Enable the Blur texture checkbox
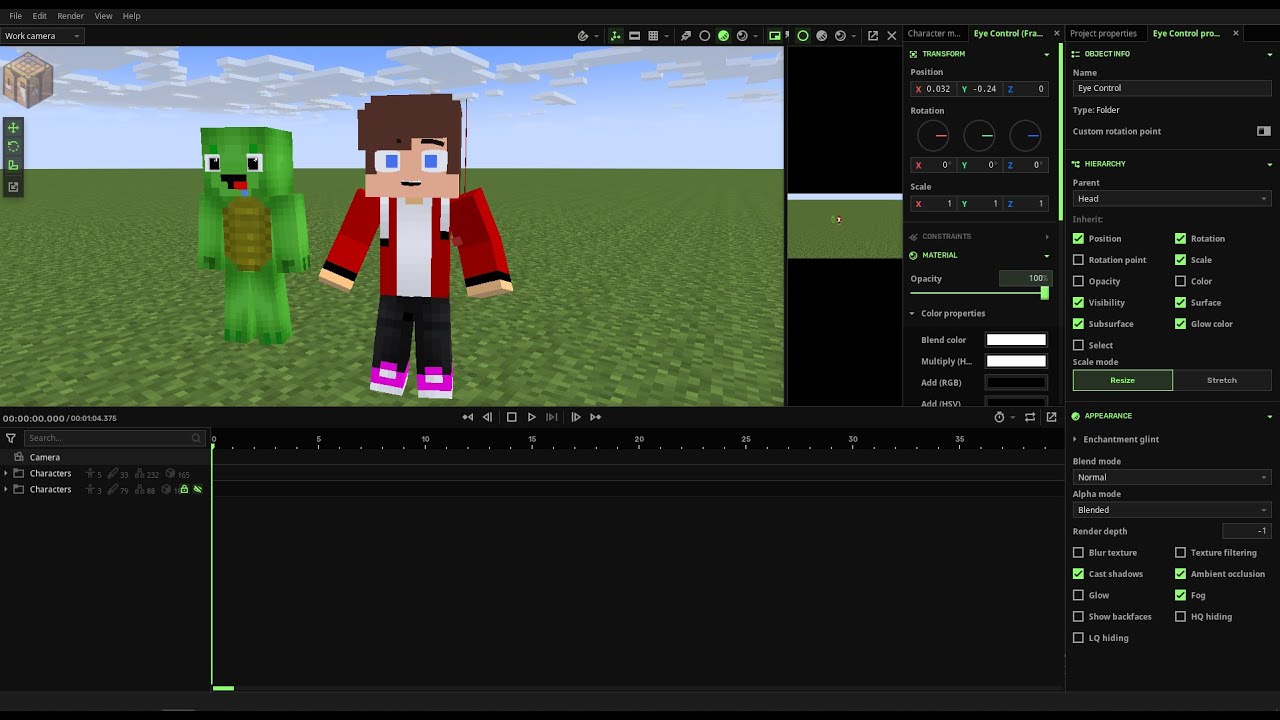The image size is (1280, 720). (x=1078, y=552)
